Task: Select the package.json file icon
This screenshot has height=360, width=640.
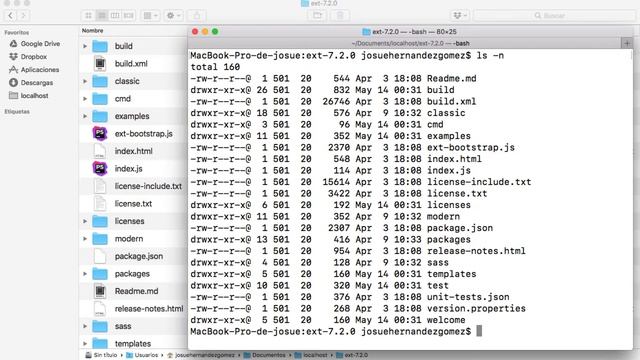Action: 100,256
